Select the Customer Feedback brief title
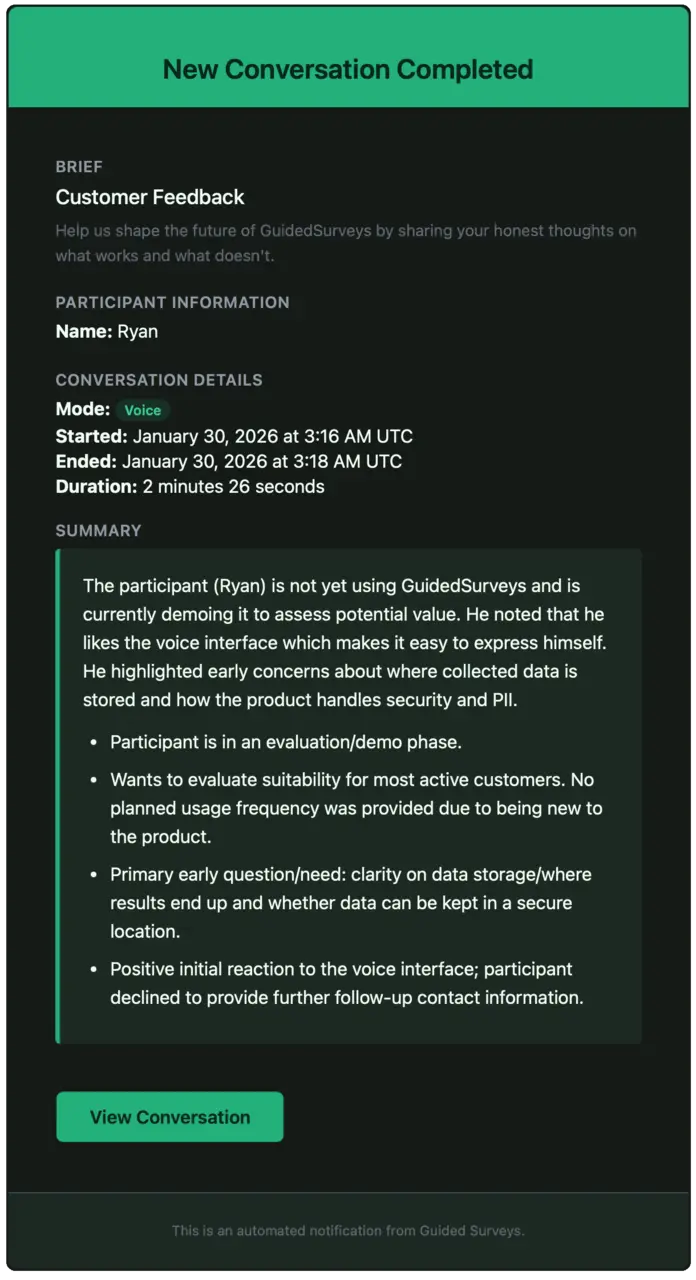The height and width of the screenshot is (1280, 696). (x=149, y=197)
